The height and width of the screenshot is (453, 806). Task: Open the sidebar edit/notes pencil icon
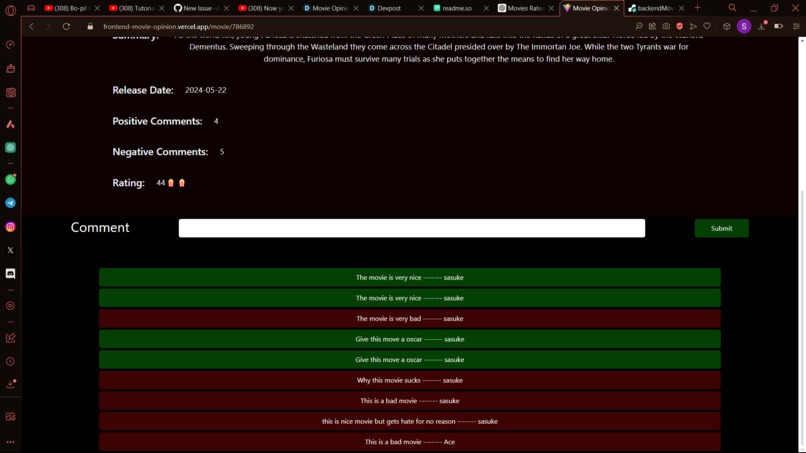click(x=10, y=338)
